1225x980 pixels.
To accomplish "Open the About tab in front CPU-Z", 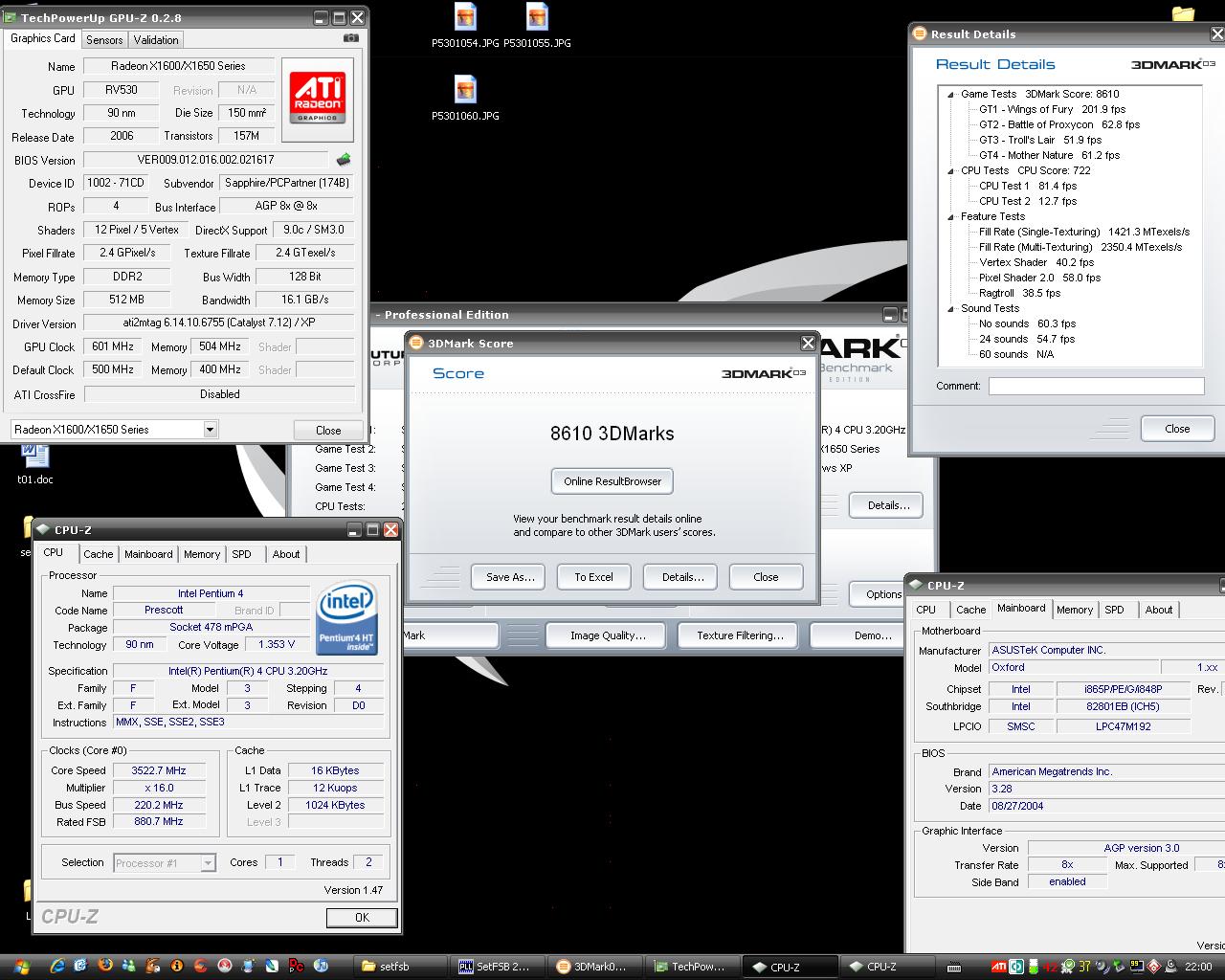I will pyautogui.click(x=286, y=554).
